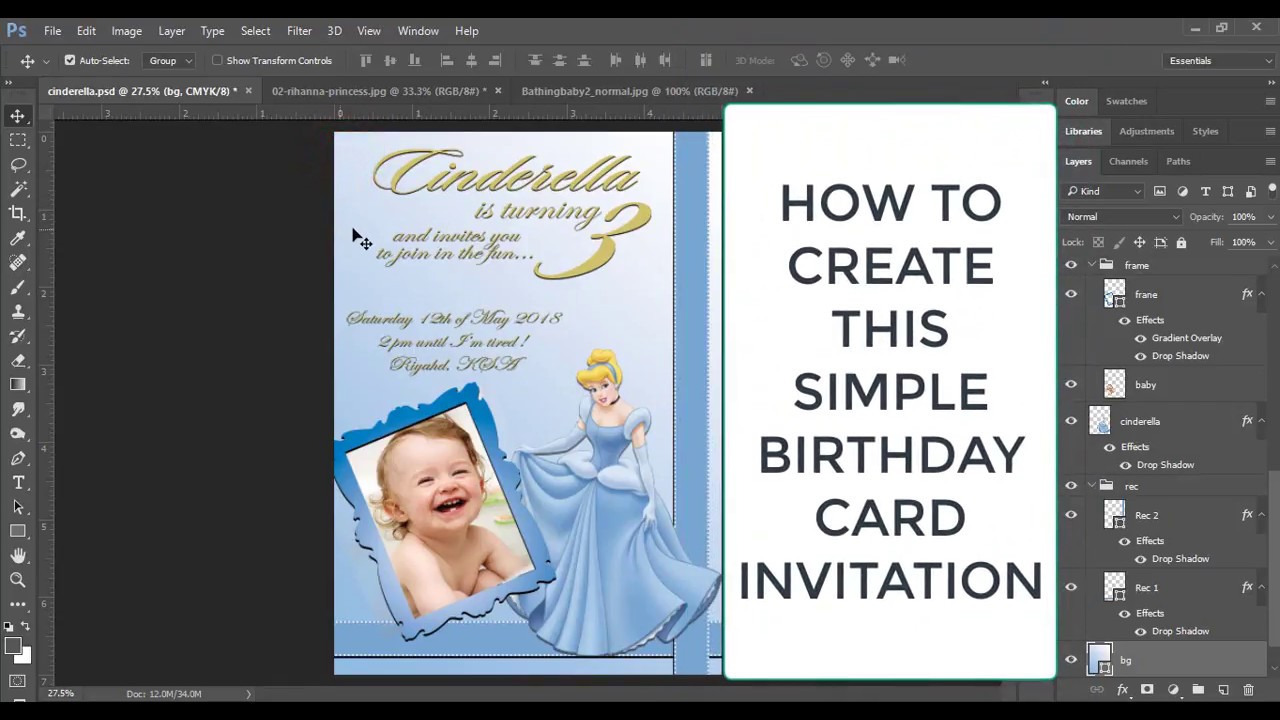Hide the cinderella layer
This screenshot has height=720, width=1280.
[1071, 421]
